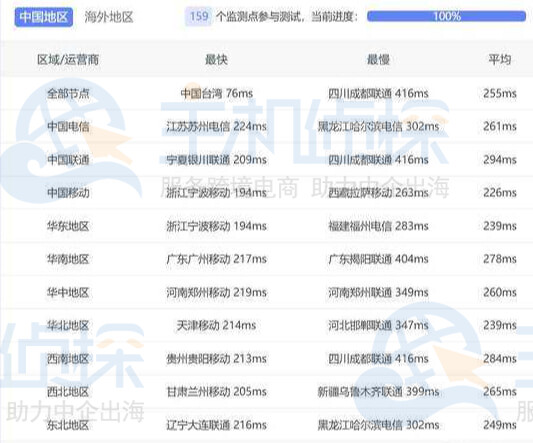Screen dimensions: 533x443
Task: Click the 福建福州电信 283ms cell
Action: pyautogui.click(x=378, y=226)
